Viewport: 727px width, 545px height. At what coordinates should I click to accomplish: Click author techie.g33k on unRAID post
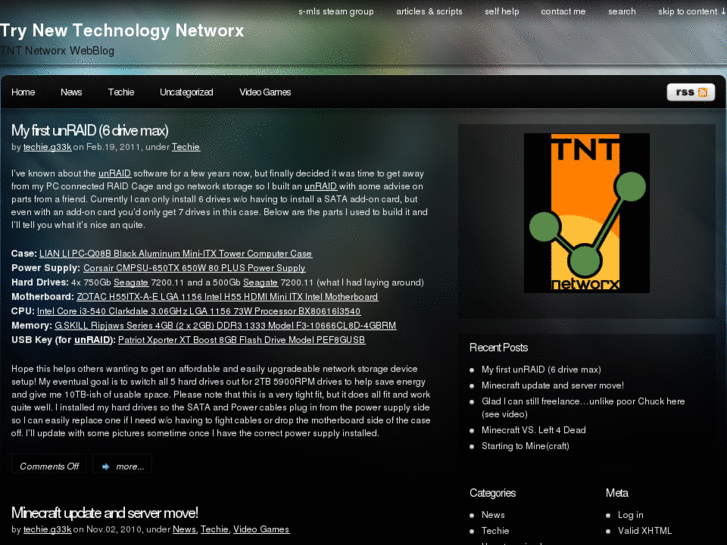click(x=47, y=147)
